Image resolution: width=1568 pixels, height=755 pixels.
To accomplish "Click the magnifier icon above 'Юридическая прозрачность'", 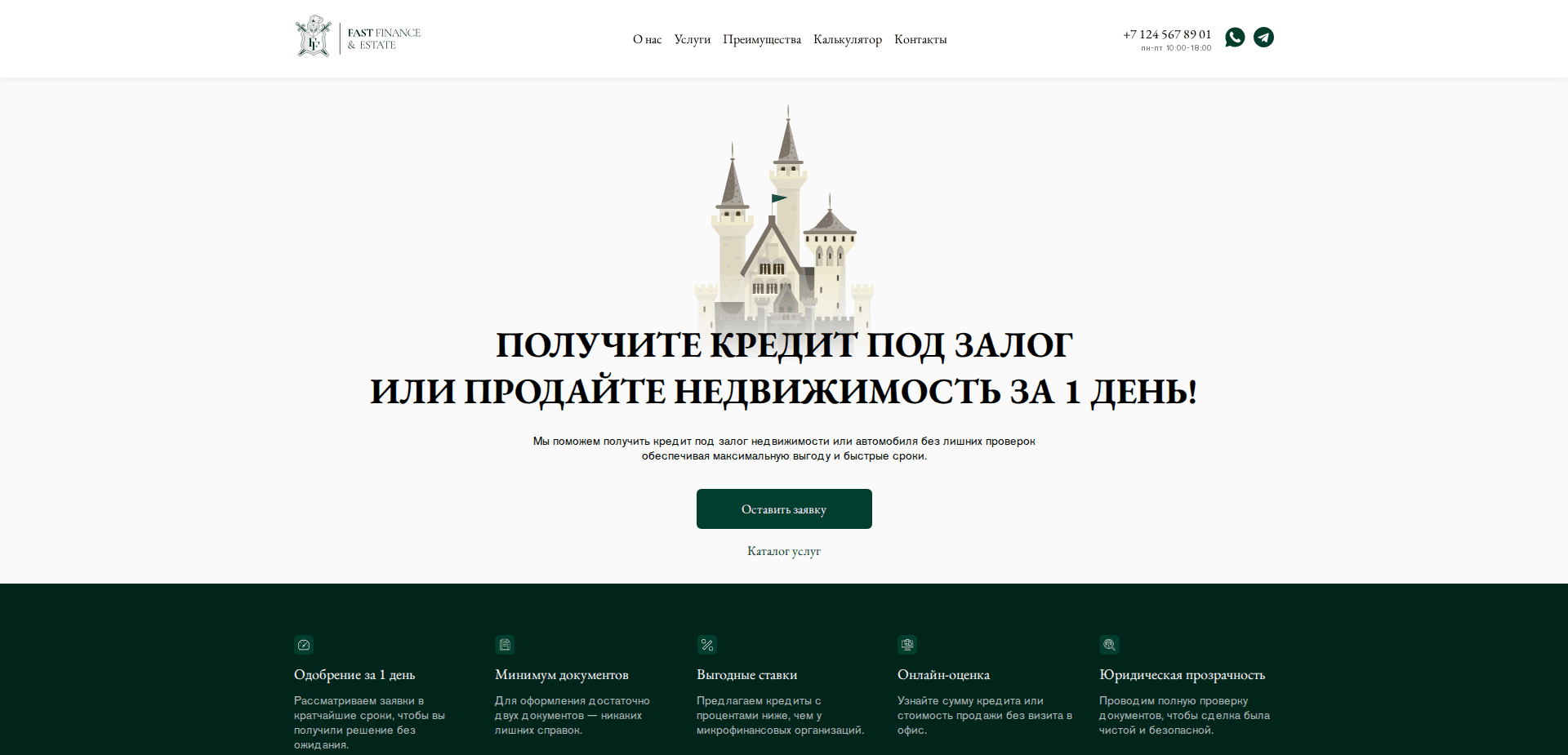I will (x=1109, y=645).
